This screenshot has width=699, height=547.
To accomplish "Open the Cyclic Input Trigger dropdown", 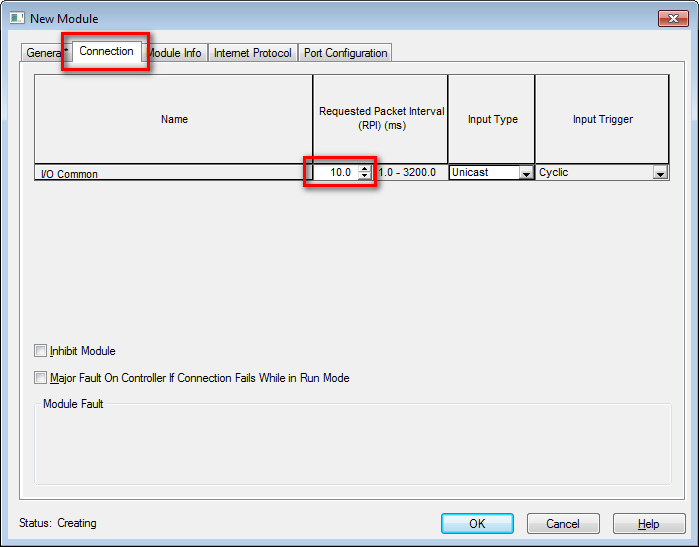I will [659, 173].
